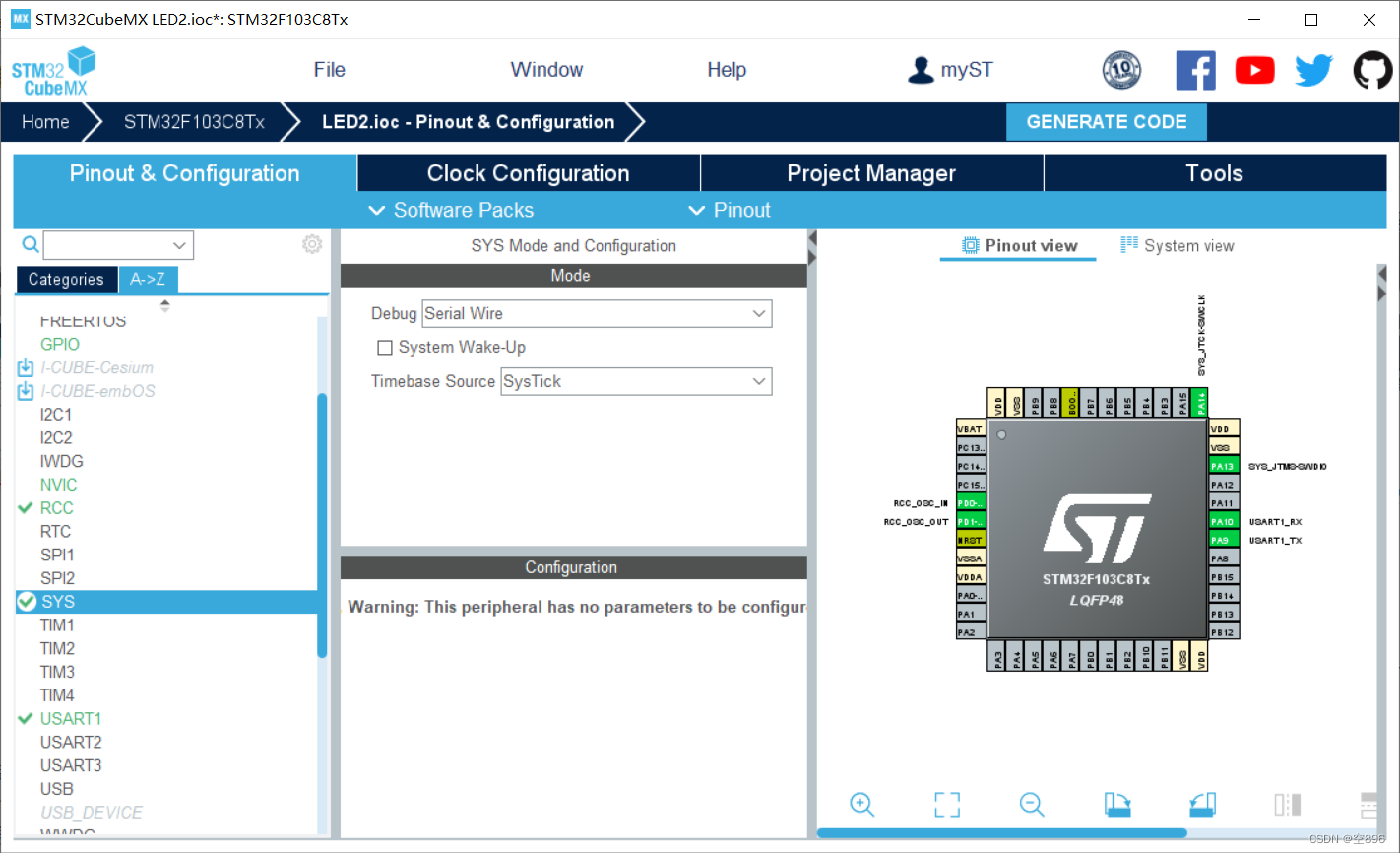1400x853 pixels.
Task: Select the BOOT0 pin on the chip
Action: [1071, 402]
